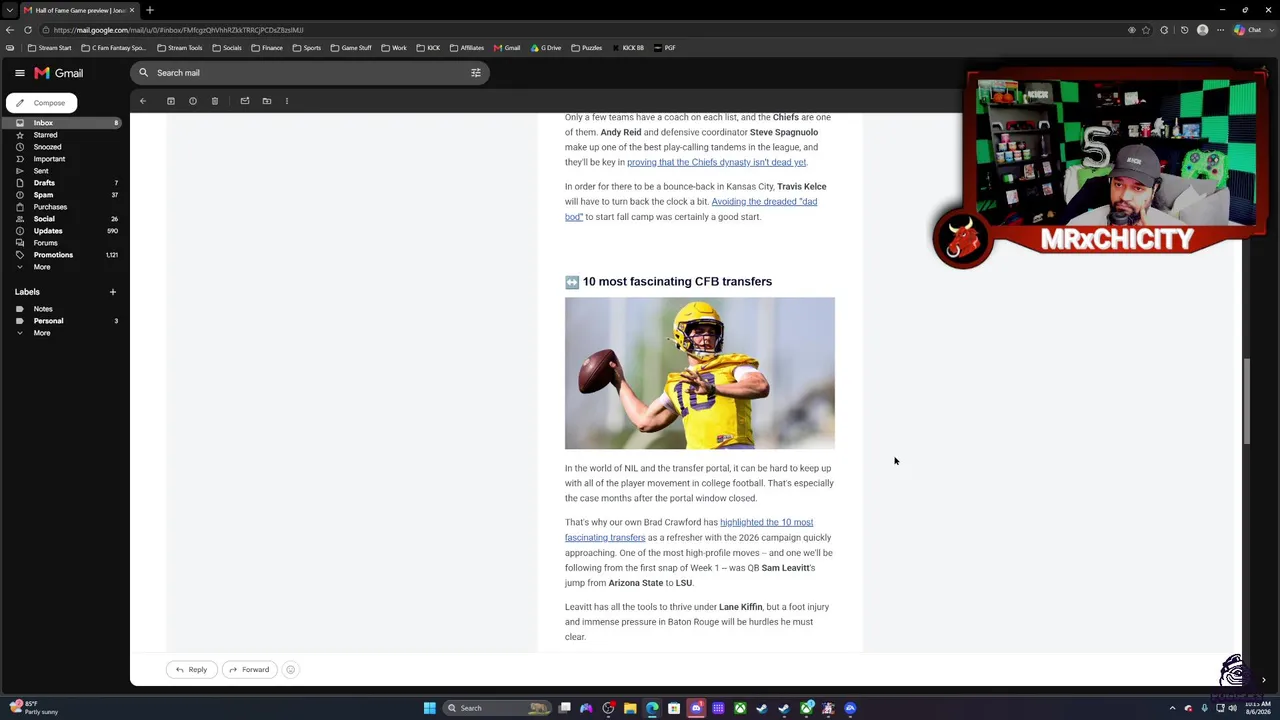
Task: Forward this email
Action: 249,670
